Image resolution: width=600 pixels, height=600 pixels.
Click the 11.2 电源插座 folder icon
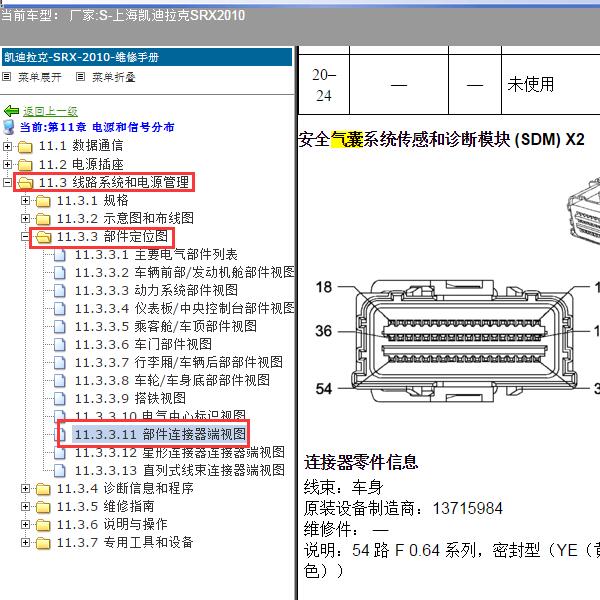click(25, 165)
